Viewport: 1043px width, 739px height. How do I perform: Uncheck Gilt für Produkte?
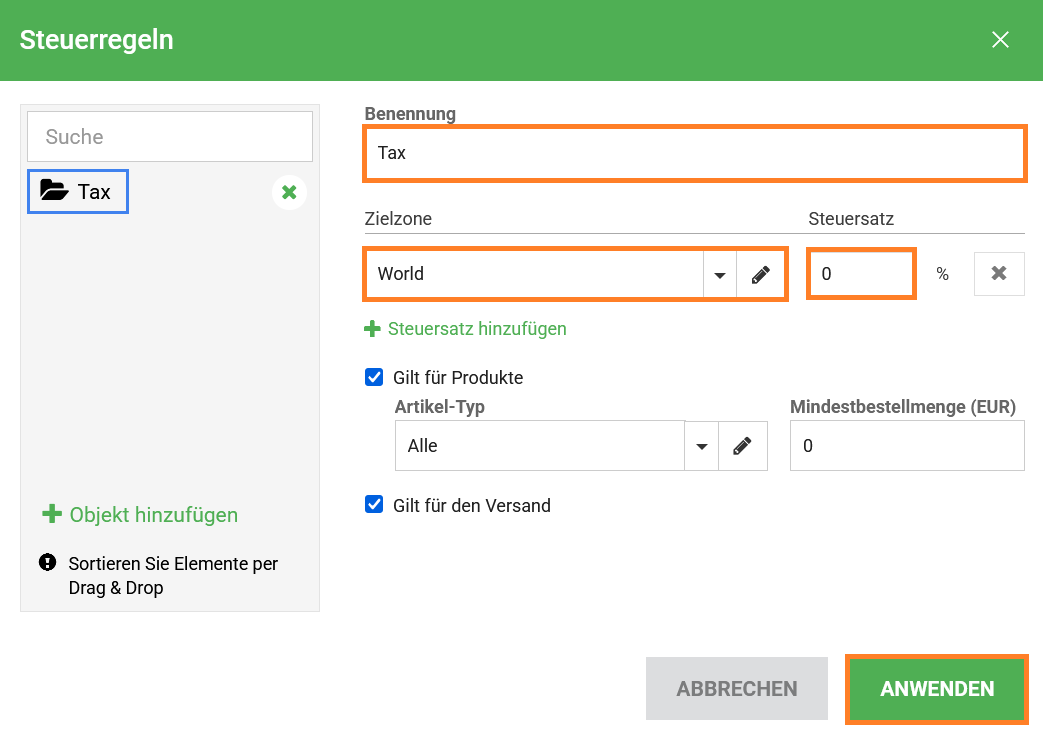pyautogui.click(x=374, y=378)
